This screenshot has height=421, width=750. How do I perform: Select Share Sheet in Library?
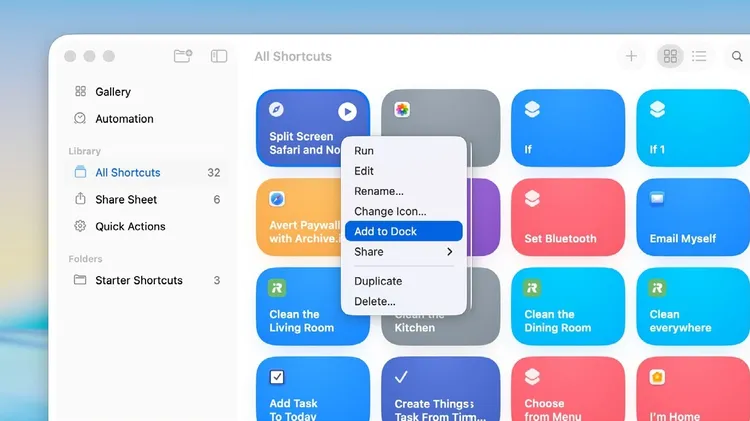coord(126,200)
